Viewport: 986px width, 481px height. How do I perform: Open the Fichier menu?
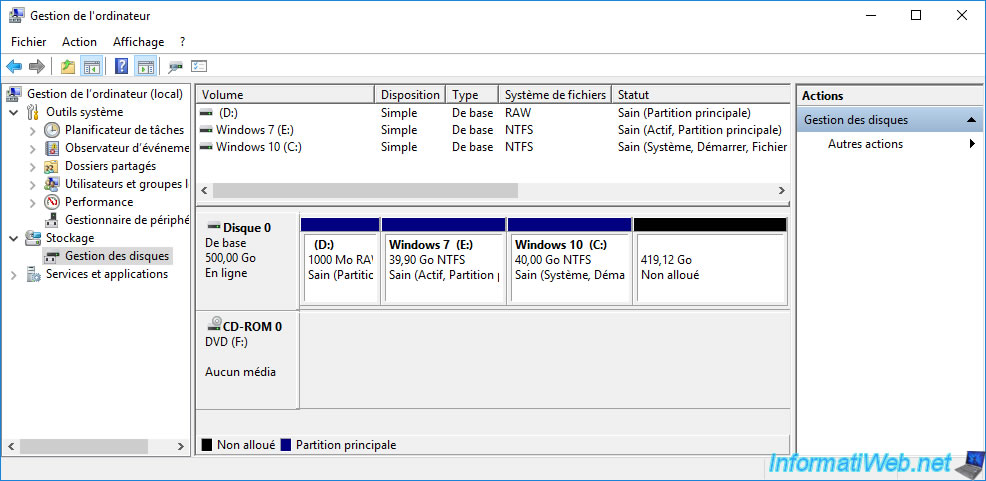click(29, 42)
